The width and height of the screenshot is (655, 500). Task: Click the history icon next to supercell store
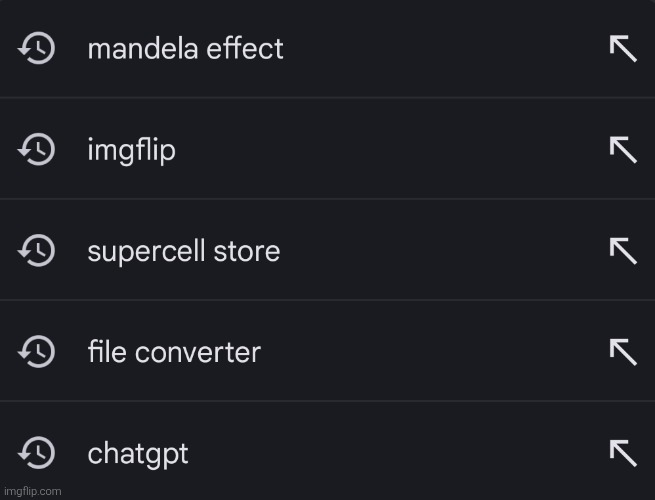click(x=37, y=250)
